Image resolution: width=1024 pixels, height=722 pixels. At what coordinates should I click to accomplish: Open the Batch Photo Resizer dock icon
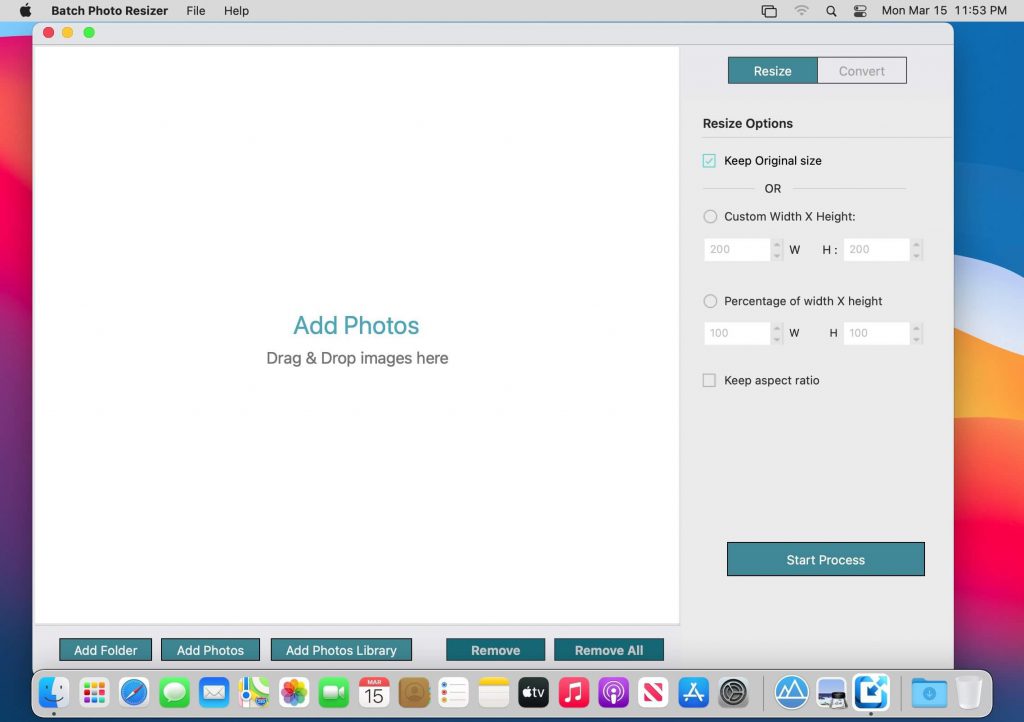click(x=871, y=692)
